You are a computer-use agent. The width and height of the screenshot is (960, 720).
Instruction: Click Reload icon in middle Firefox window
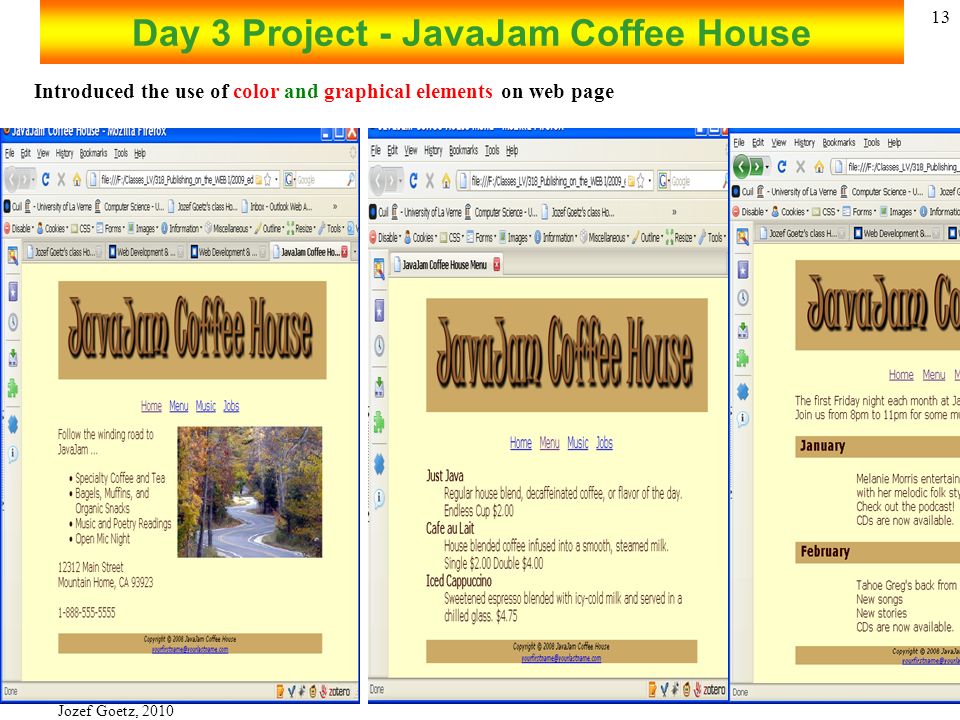413,181
